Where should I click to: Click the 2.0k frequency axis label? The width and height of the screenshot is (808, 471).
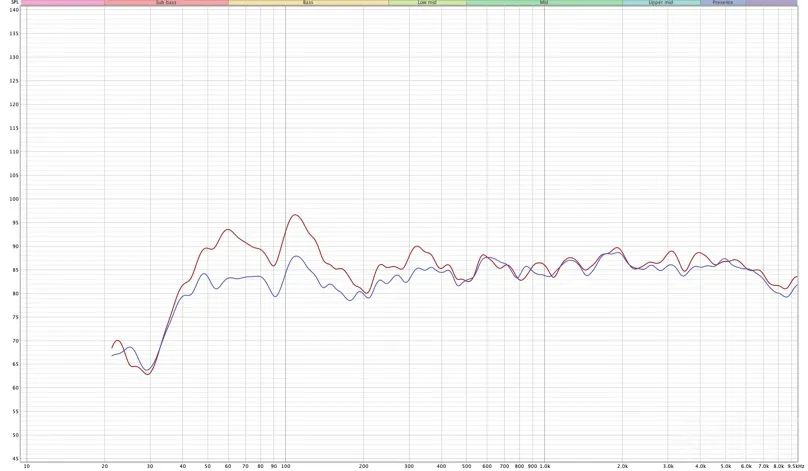(x=622, y=466)
